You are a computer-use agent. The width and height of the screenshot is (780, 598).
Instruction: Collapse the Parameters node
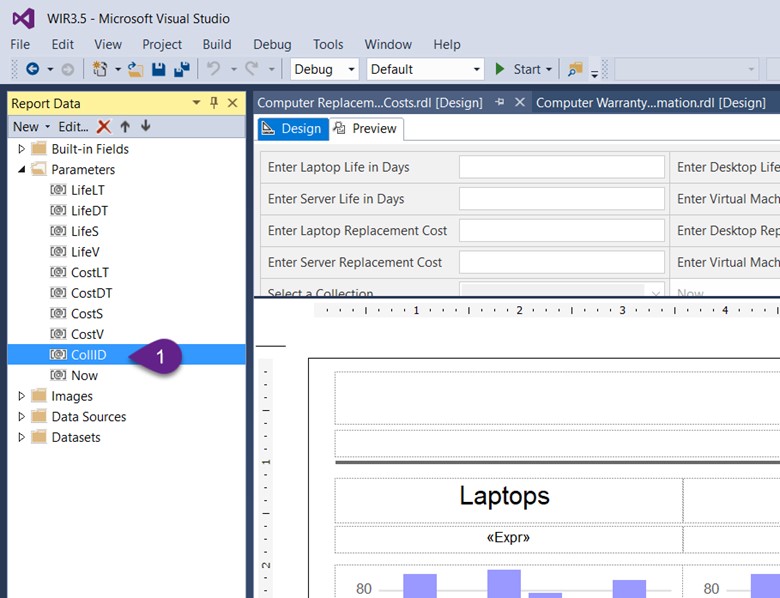21,170
